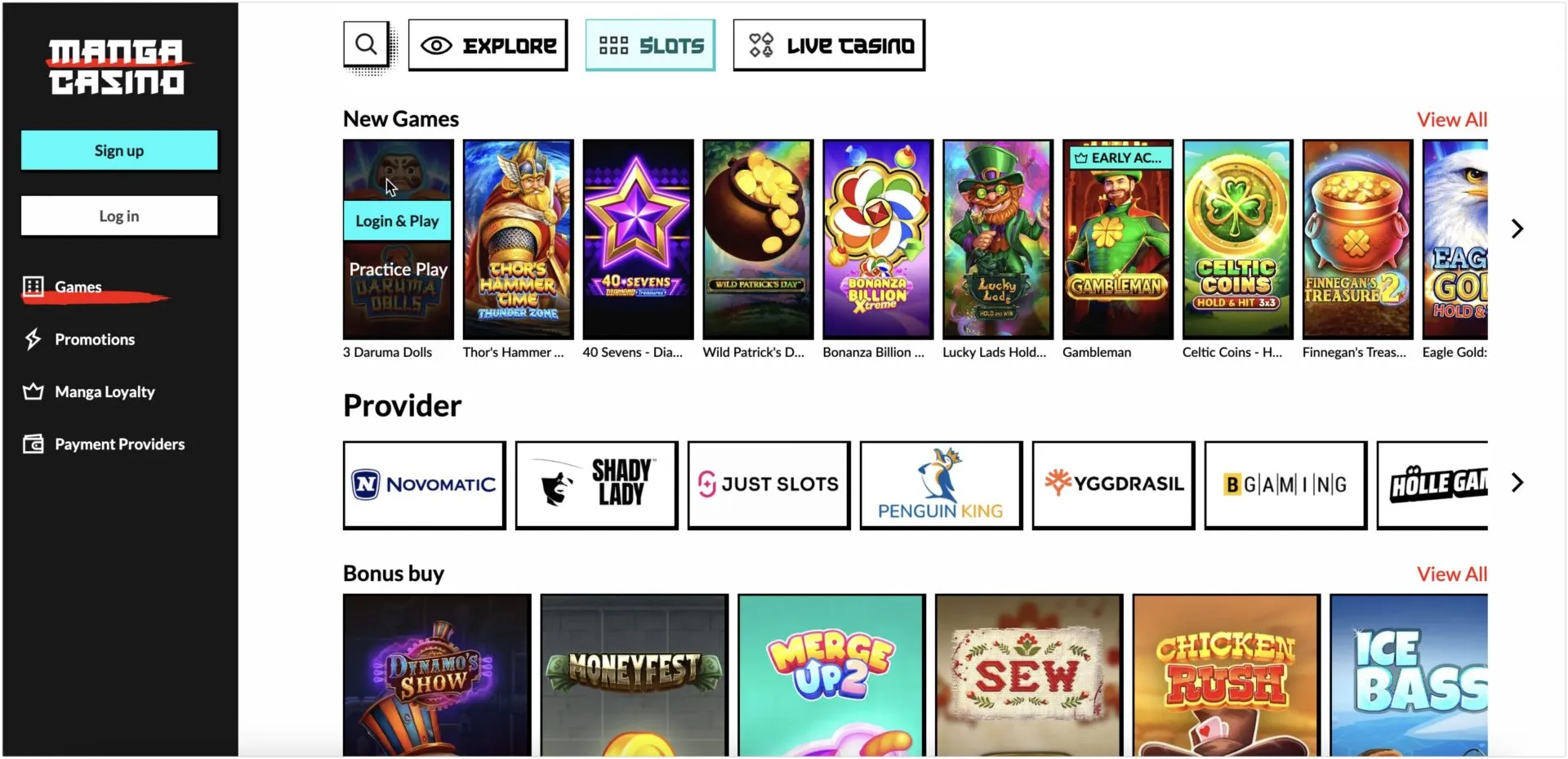Click the magnifying glass search icon
Screen dimensions: 1568x759
click(367, 44)
